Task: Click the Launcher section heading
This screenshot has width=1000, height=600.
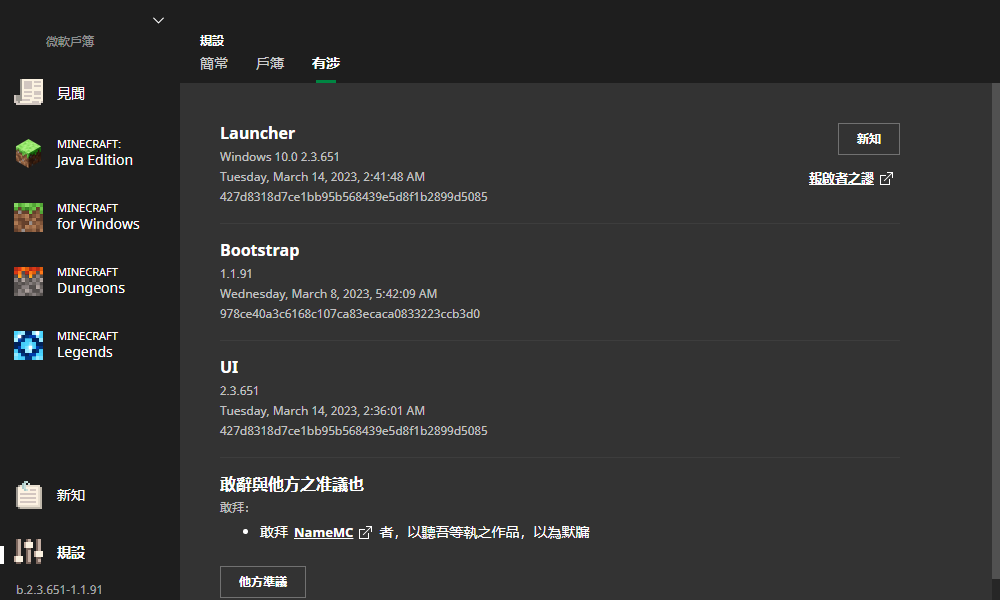Action: point(258,133)
